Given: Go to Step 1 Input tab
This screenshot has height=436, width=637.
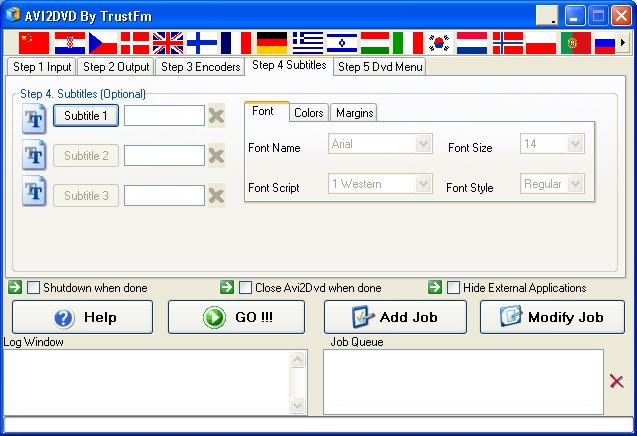Looking at the screenshot, I should click(42, 67).
